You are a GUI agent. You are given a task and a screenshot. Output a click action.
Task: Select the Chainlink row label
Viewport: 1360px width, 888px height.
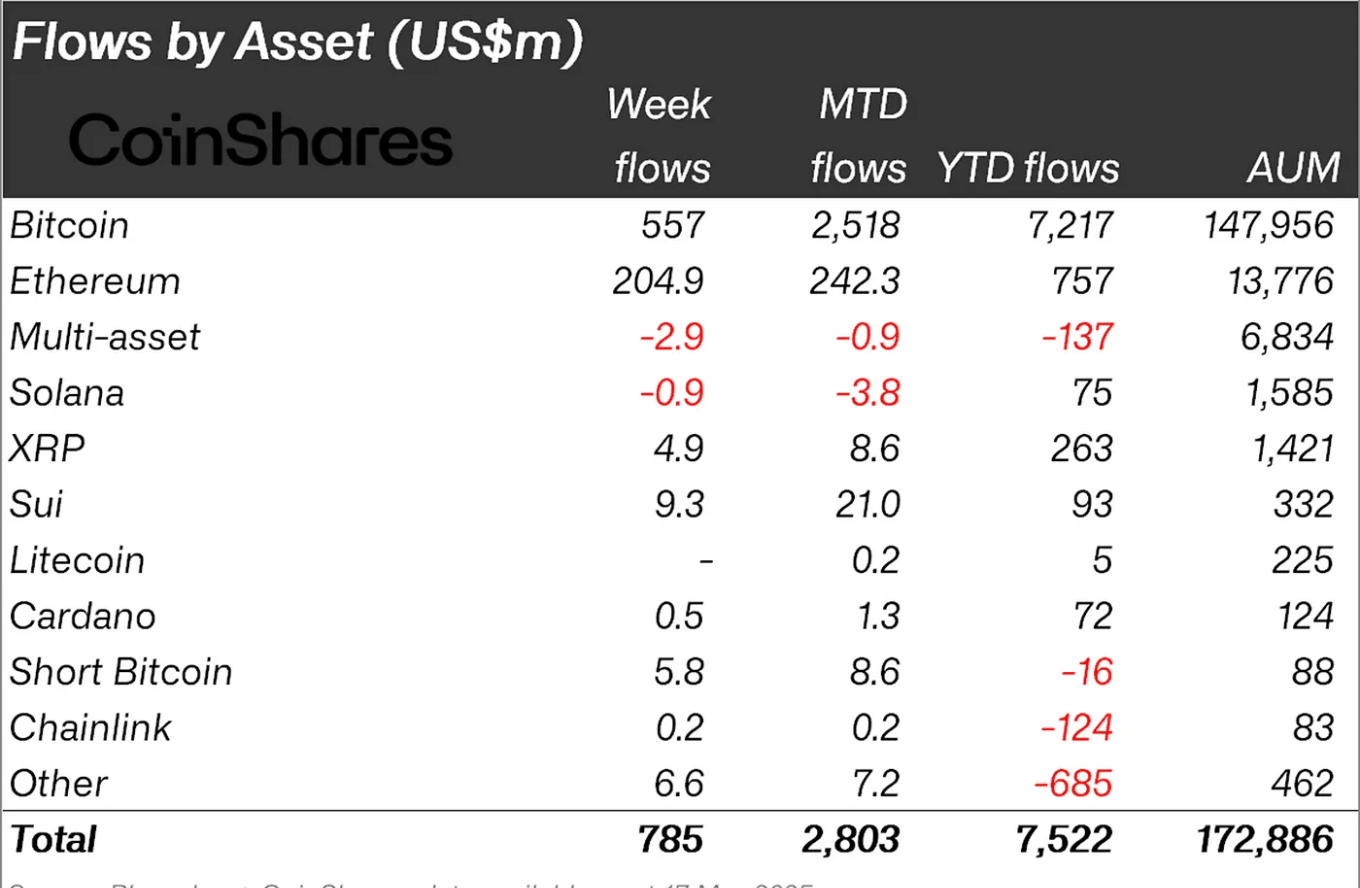pyautogui.click(x=91, y=727)
